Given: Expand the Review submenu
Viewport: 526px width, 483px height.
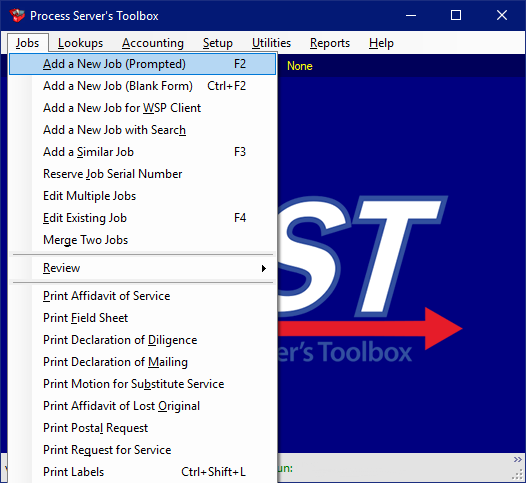Looking at the screenshot, I should tap(143, 268).
